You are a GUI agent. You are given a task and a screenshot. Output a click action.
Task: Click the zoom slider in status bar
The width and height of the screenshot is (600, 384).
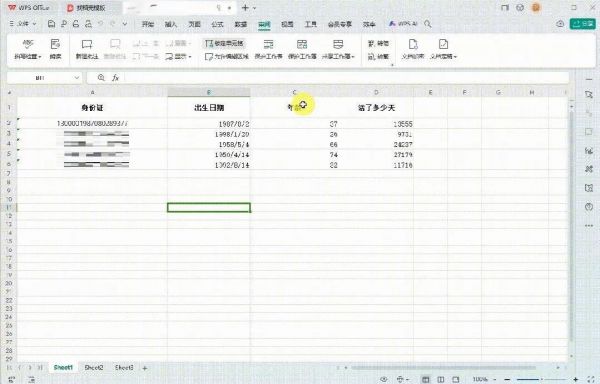541,379
